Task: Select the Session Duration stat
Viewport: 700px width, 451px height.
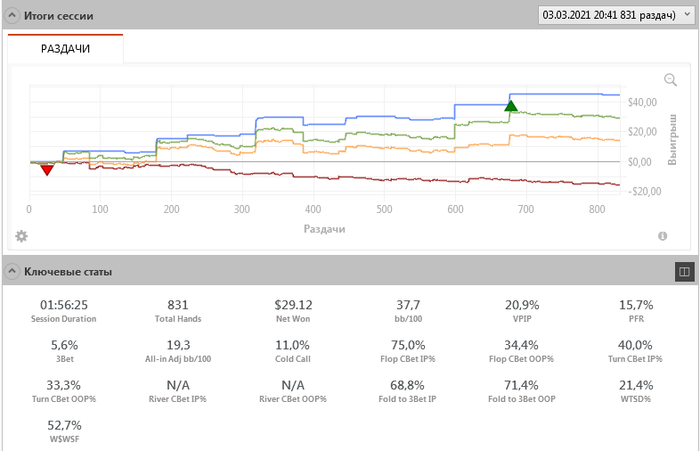Action: pyautogui.click(x=63, y=311)
